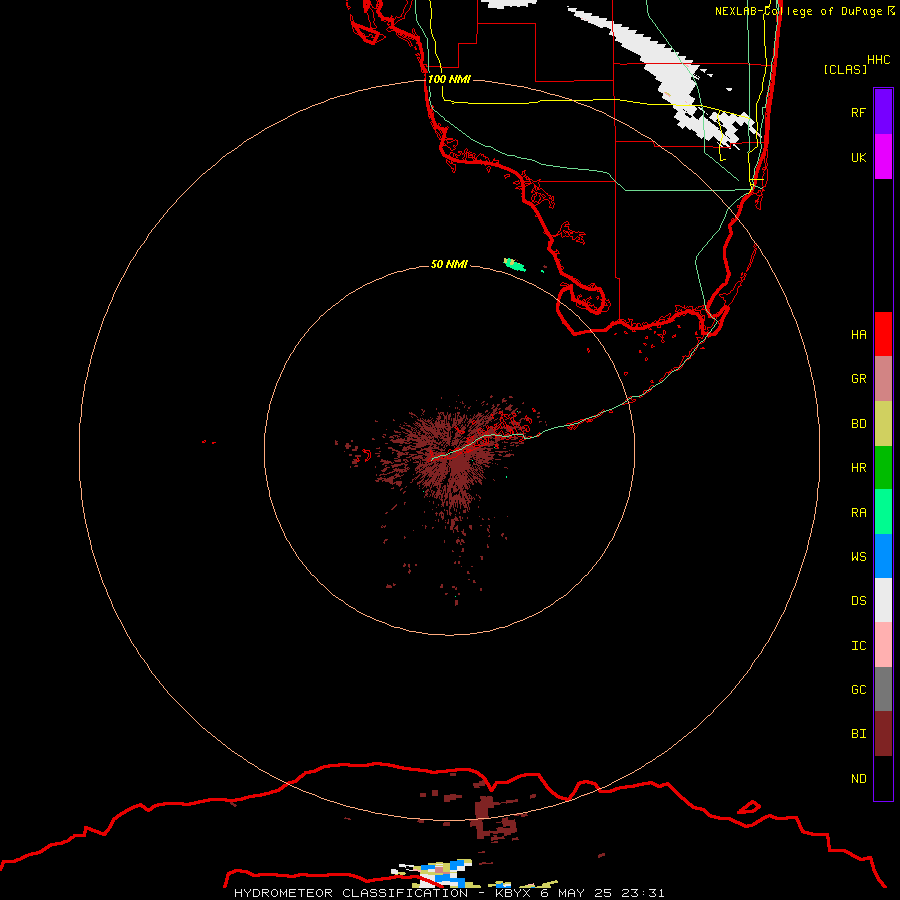Click the GC legend label
Viewport: 900px width, 900px height.
[x=858, y=690]
